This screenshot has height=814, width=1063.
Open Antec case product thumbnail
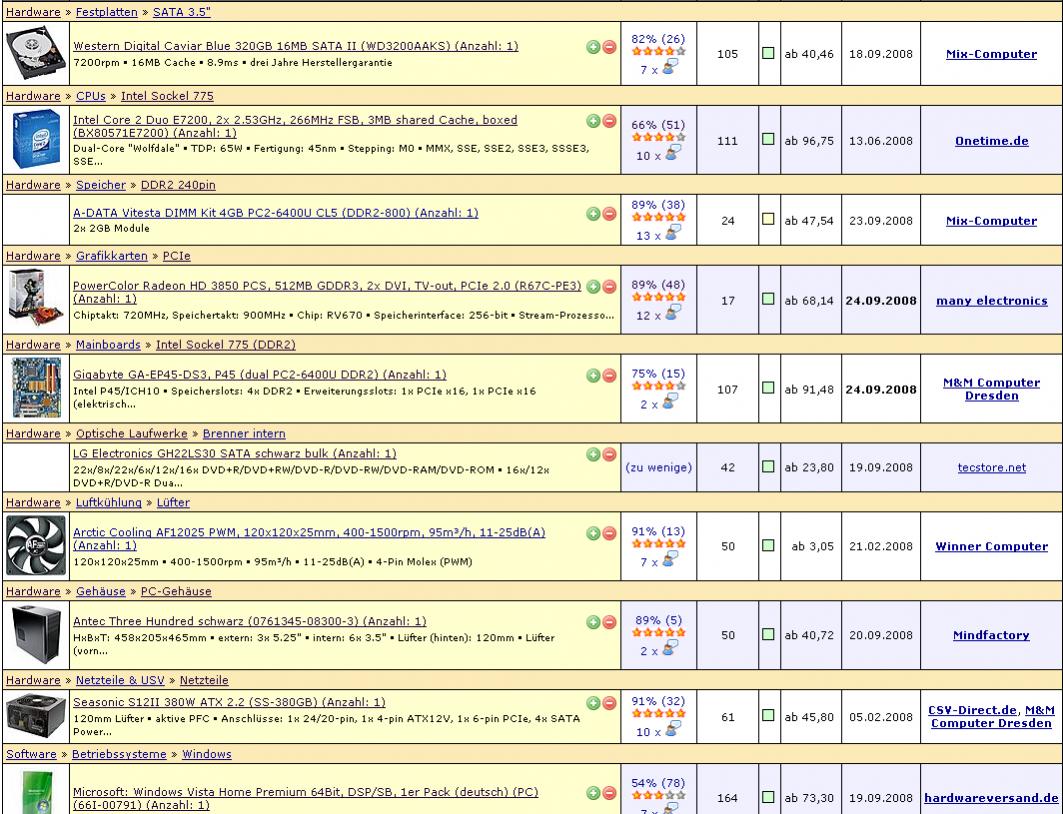point(36,634)
